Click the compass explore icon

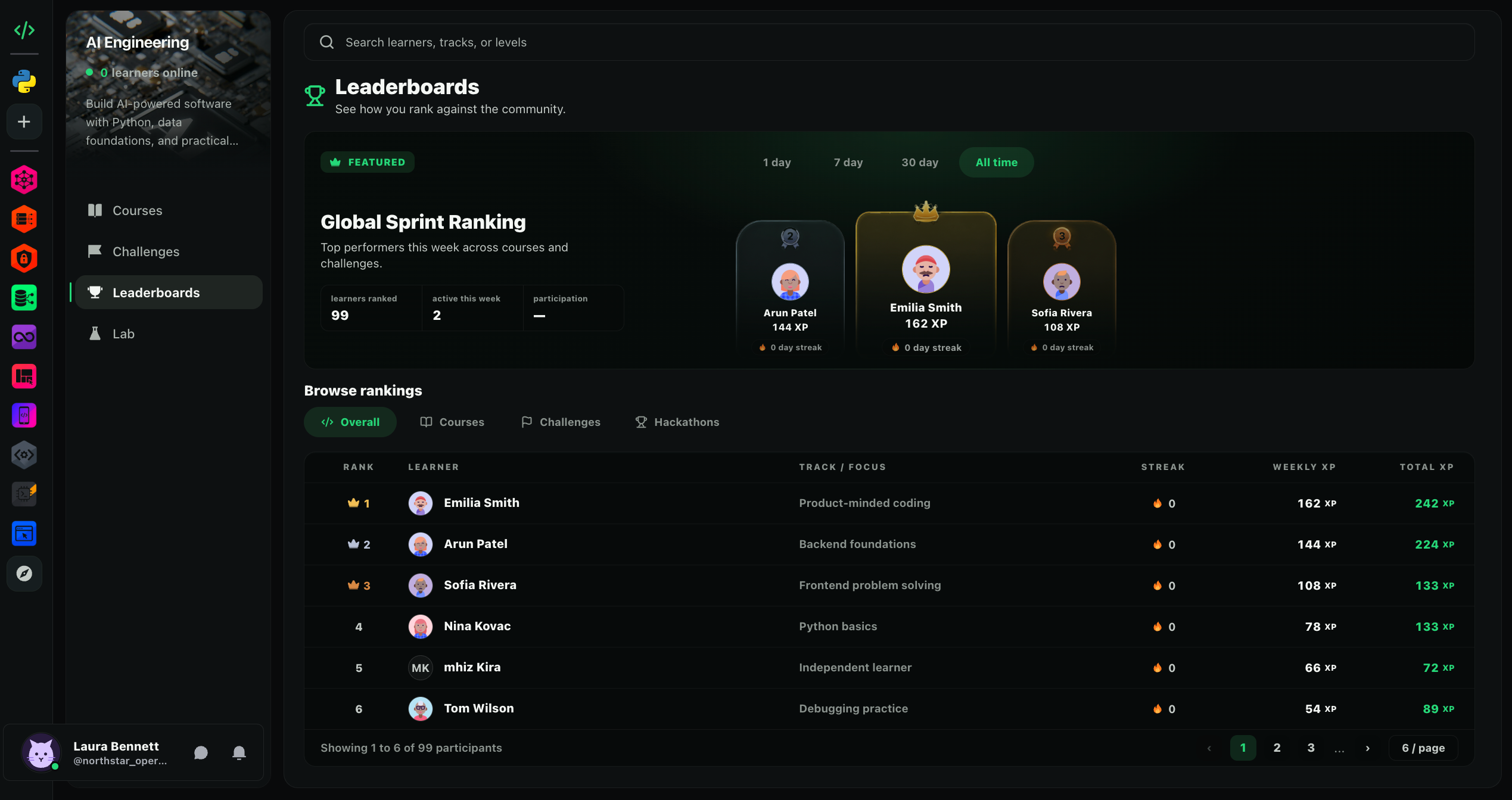(x=24, y=574)
